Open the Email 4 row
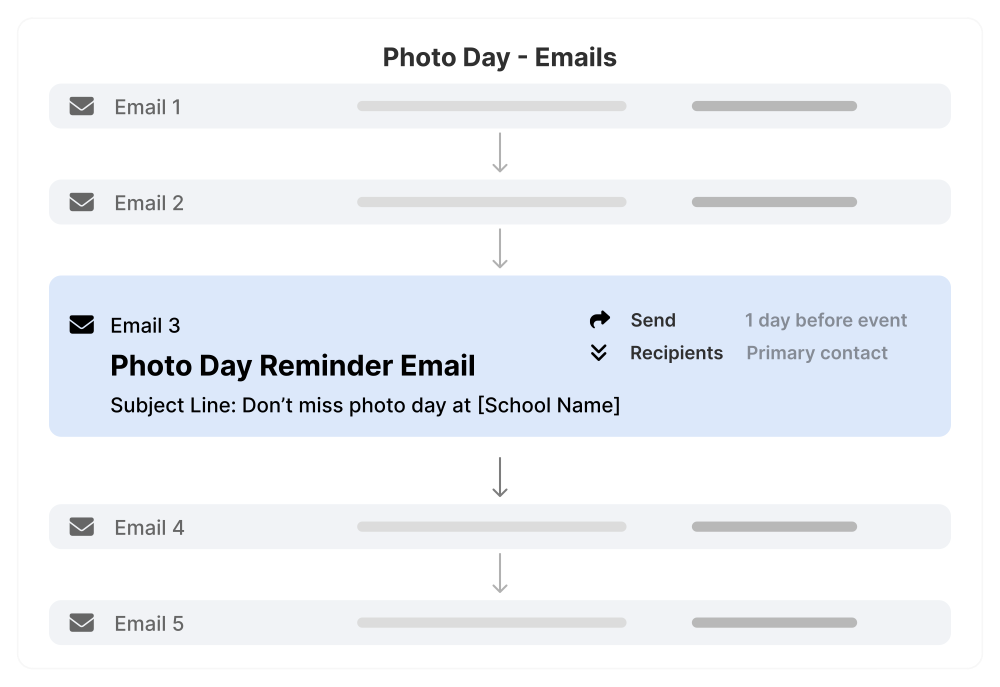 point(500,526)
